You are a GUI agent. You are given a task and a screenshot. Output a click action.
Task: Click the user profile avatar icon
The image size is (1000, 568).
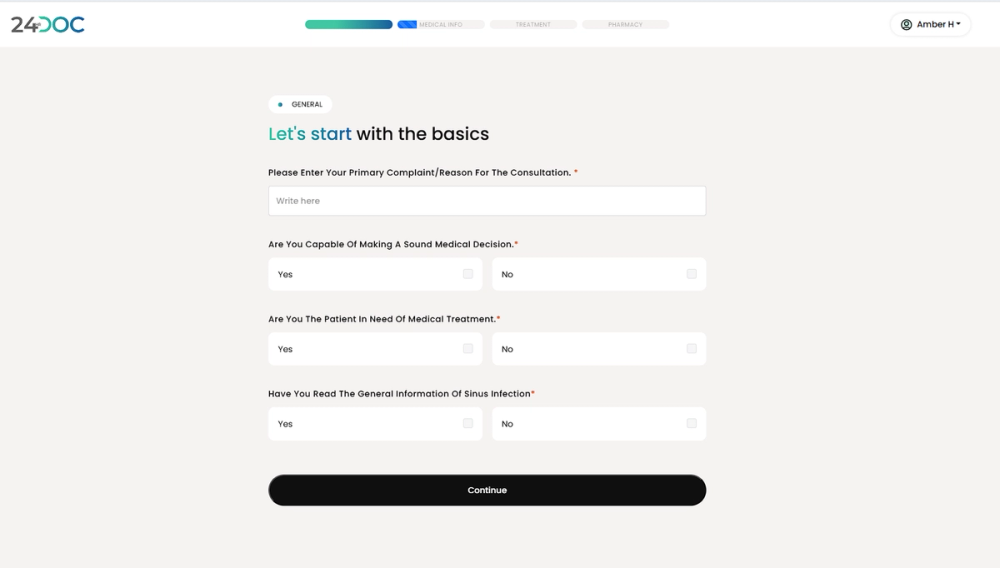pyautogui.click(x=906, y=24)
